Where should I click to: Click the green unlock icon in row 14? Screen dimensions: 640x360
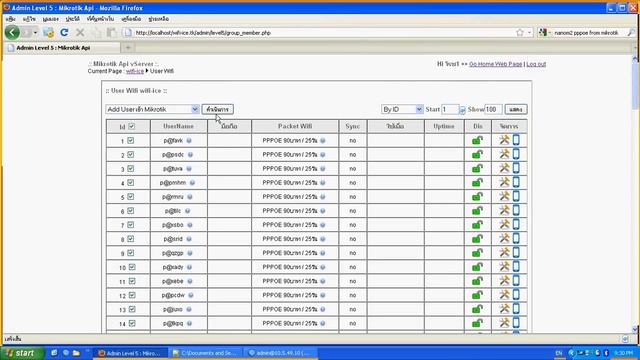(477, 323)
